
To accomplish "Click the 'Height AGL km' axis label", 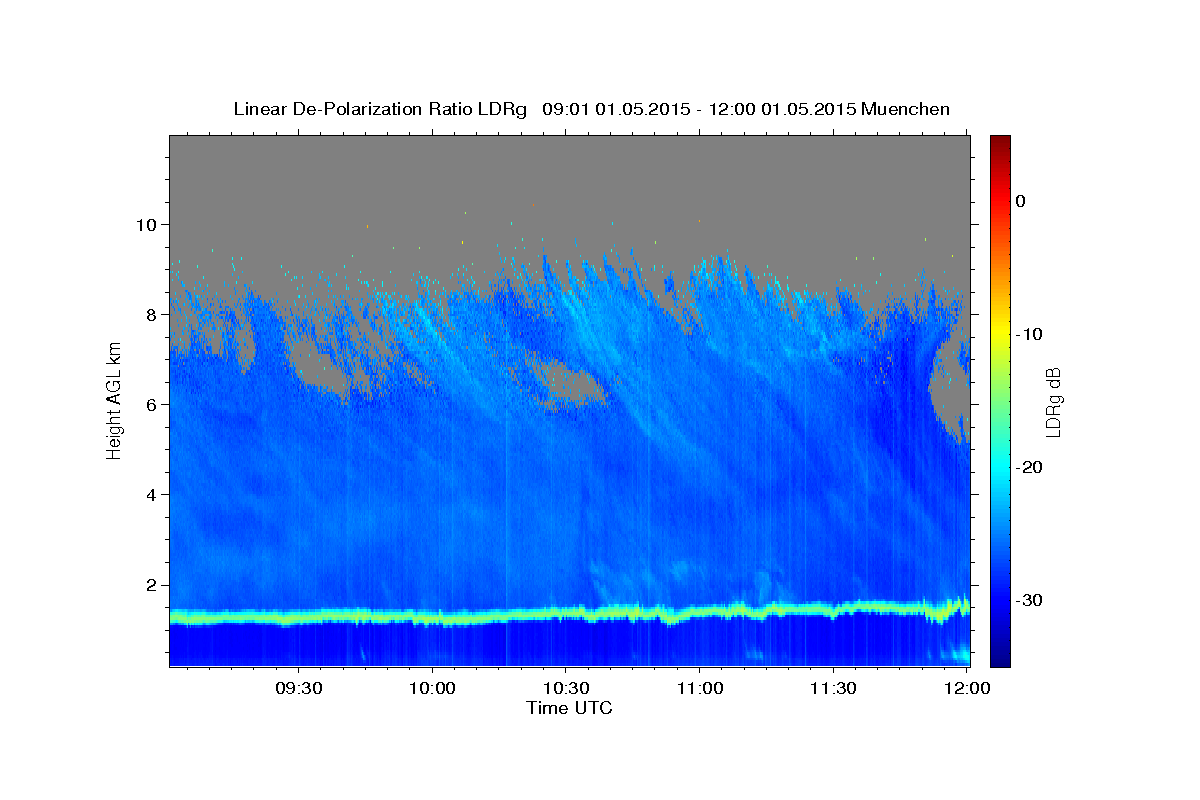I will tap(114, 400).
